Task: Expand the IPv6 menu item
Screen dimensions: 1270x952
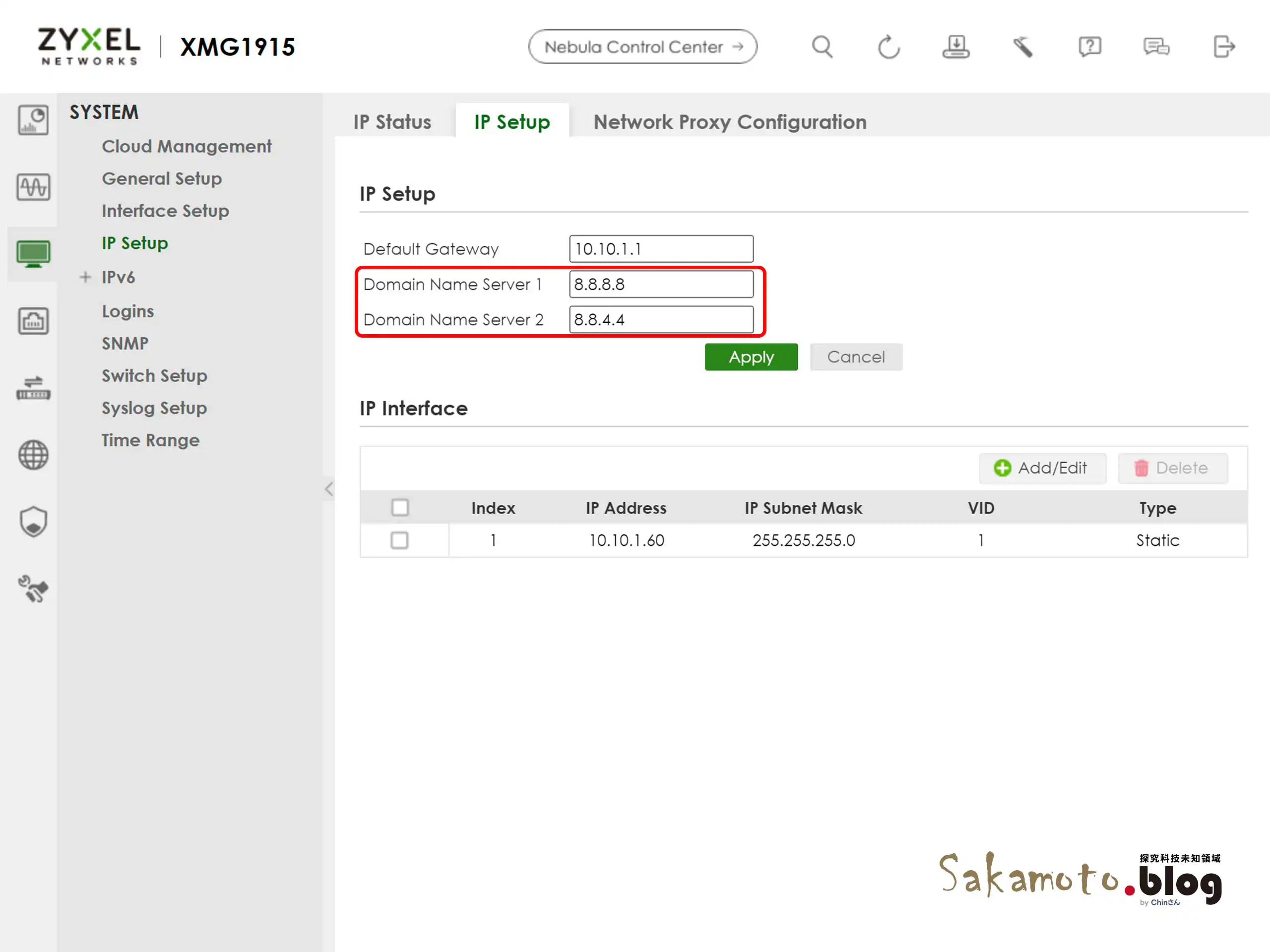Action: (x=85, y=277)
